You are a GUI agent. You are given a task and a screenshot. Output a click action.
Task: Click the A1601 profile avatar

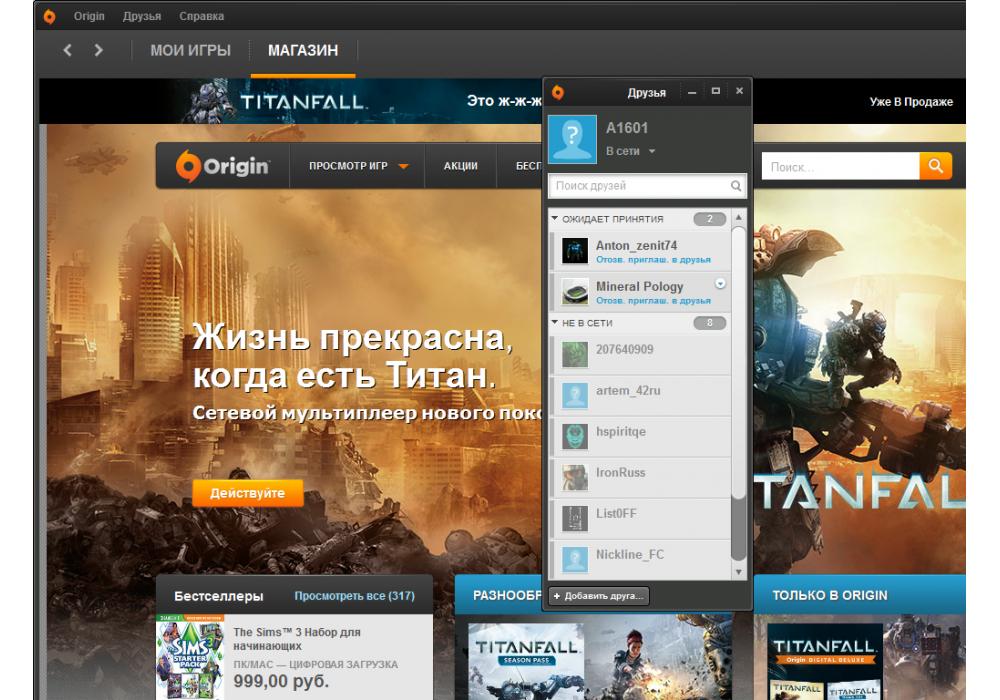(572, 139)
